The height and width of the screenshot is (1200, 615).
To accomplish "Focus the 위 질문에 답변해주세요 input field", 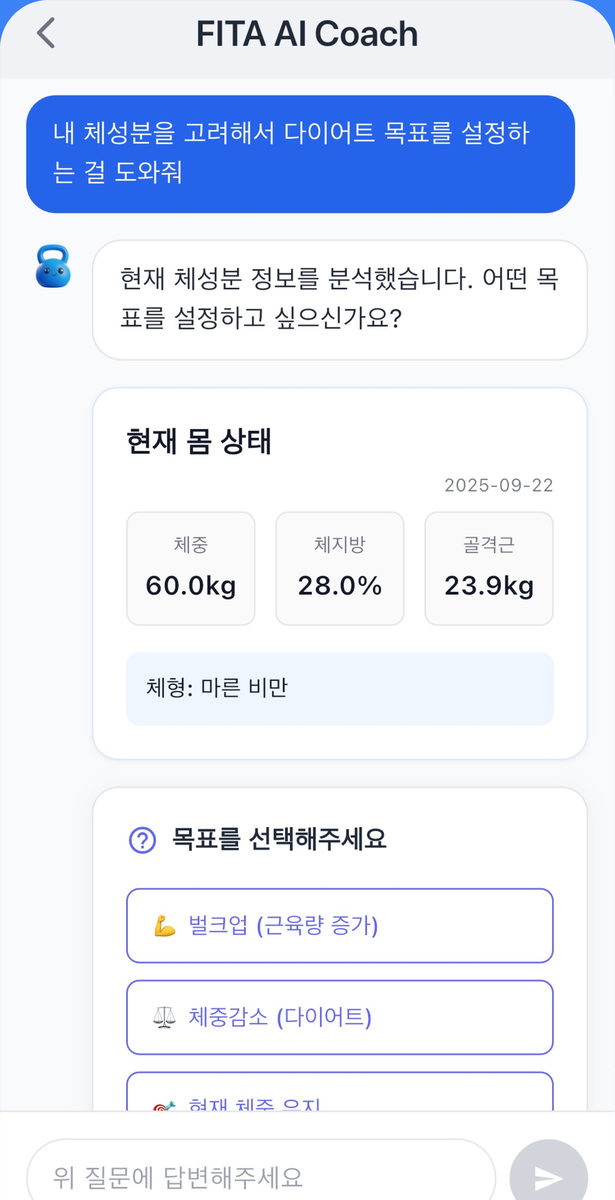I will click(261, 1176).
